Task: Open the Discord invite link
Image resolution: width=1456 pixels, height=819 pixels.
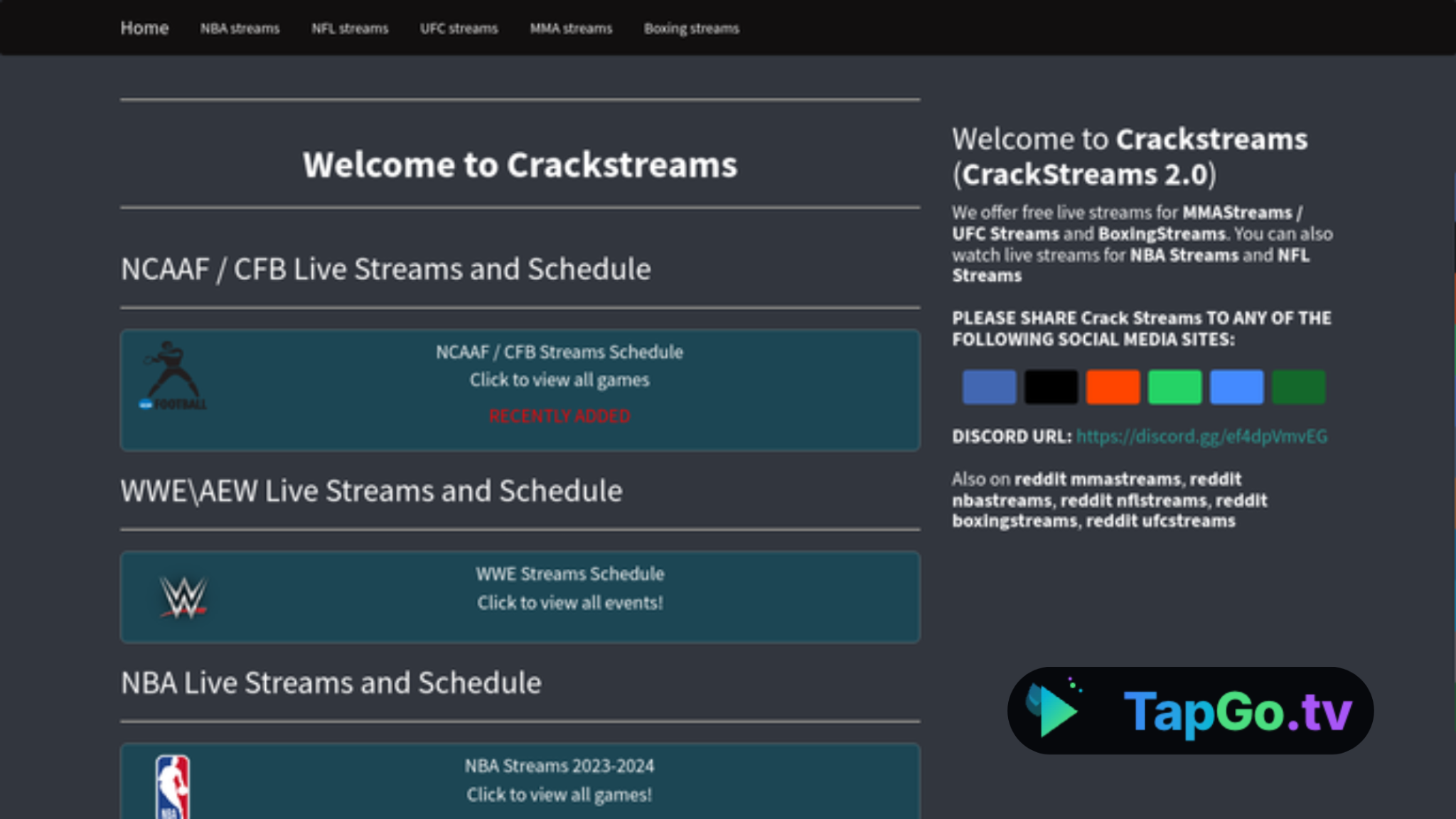Action: [x=1203, y=437]
